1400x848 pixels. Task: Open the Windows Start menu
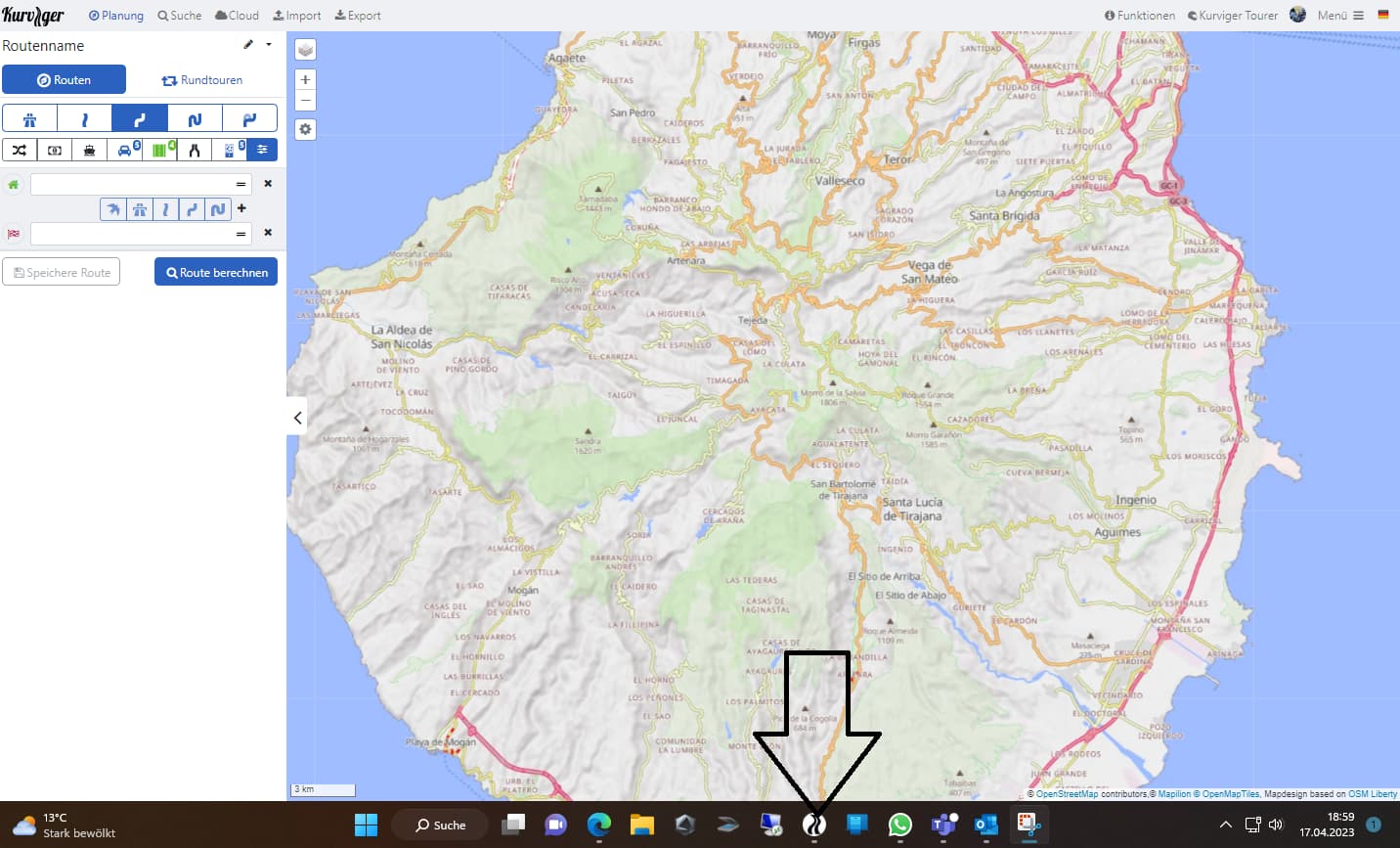[x=366, y=825]
